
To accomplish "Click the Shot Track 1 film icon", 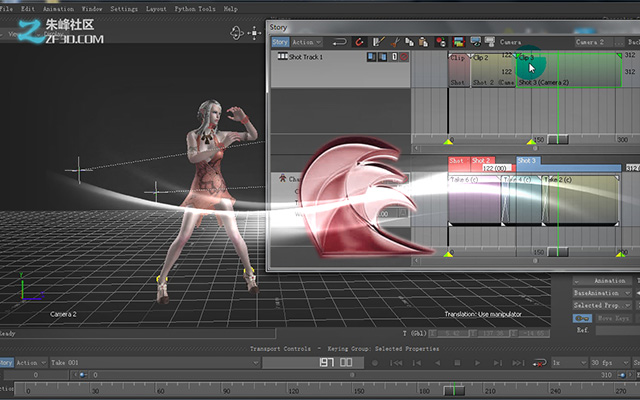I will pyautogui.click(x=282, y=57).
